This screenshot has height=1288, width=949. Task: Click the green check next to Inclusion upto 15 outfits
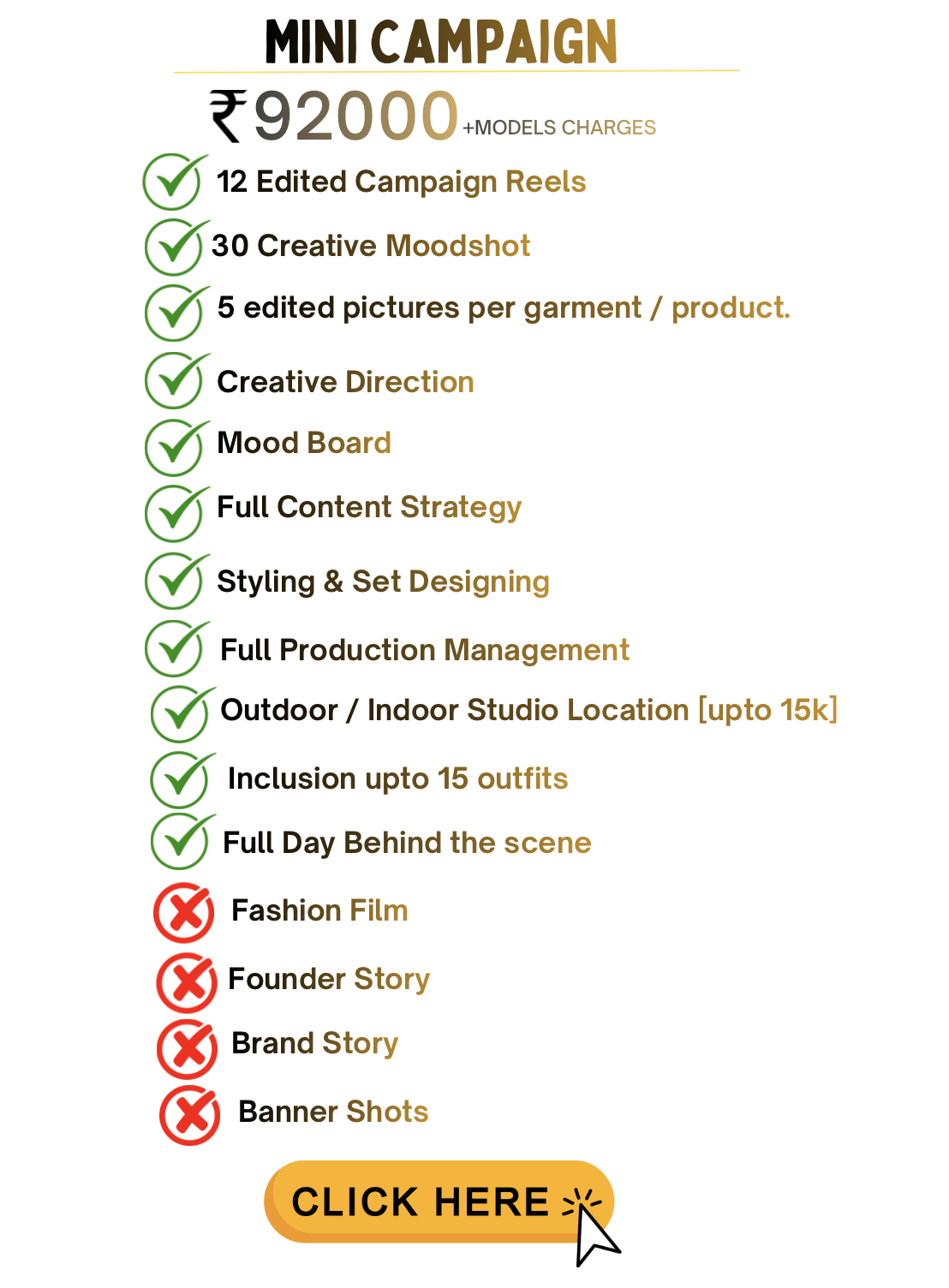(182, 779)
